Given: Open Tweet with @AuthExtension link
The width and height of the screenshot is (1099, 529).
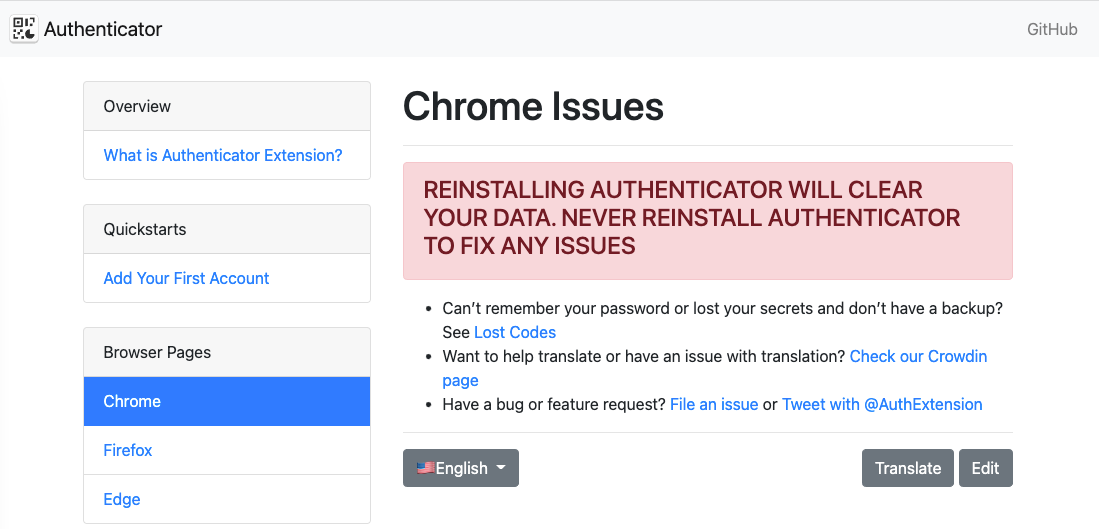Looking at the screenshot, I should click(882, 404).
